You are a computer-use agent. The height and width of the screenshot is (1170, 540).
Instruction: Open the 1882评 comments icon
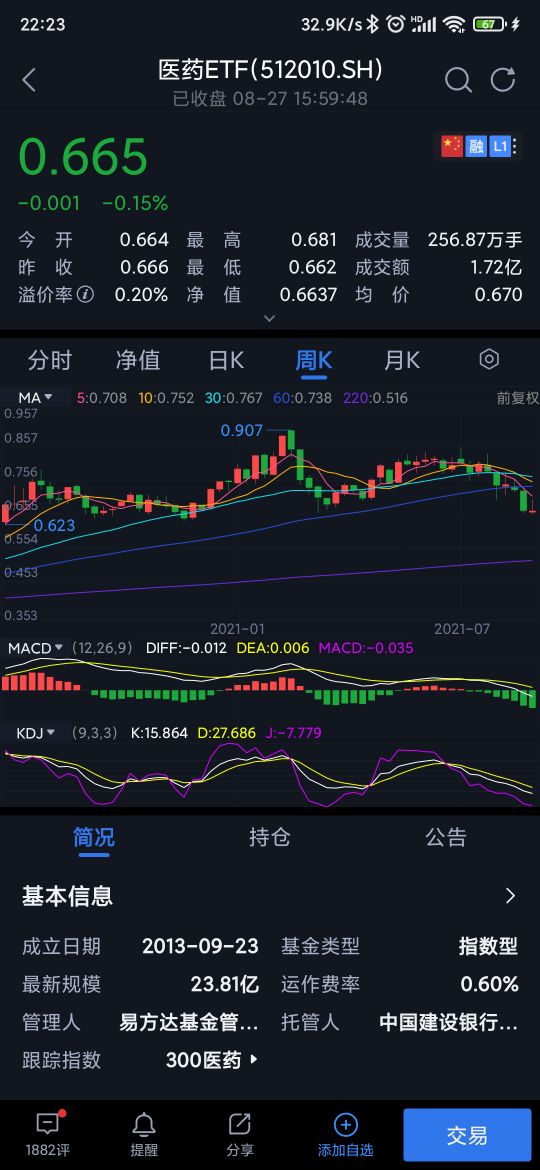point(48,1133)
